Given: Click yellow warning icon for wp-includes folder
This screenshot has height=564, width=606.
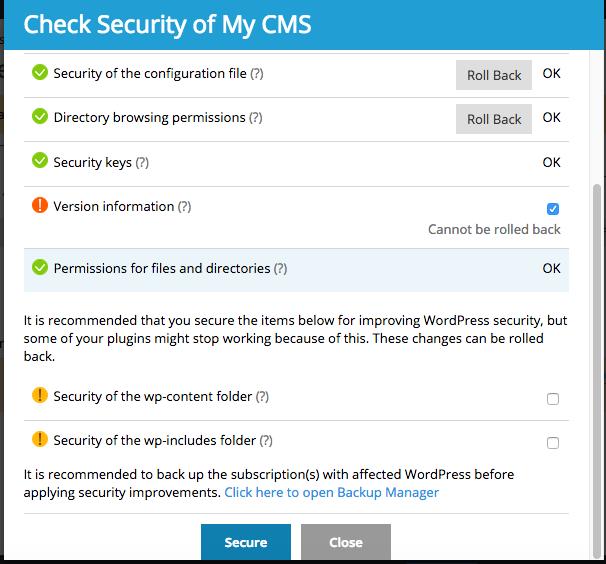Looking at the screenshot, I should point(40,440).
